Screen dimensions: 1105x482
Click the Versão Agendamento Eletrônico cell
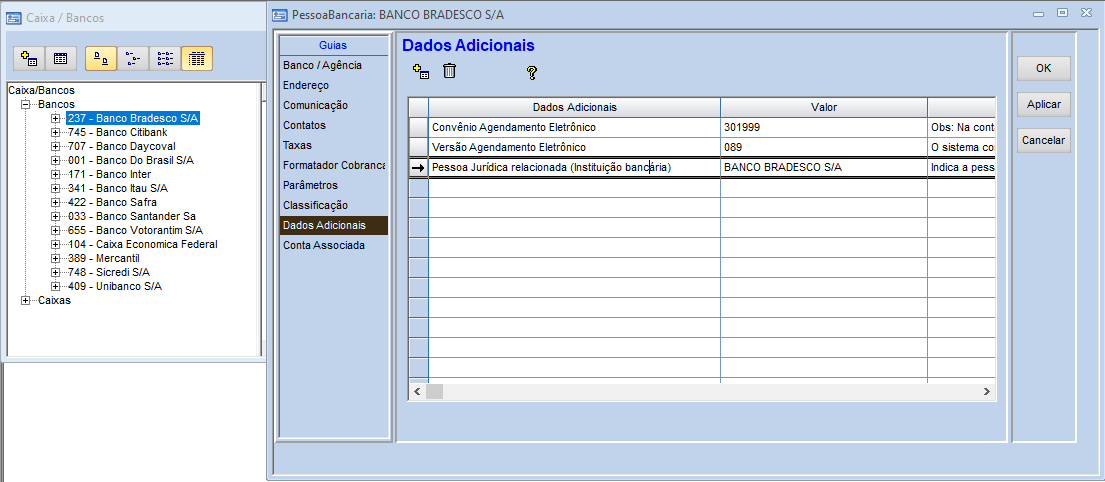[x=574, y=147]
